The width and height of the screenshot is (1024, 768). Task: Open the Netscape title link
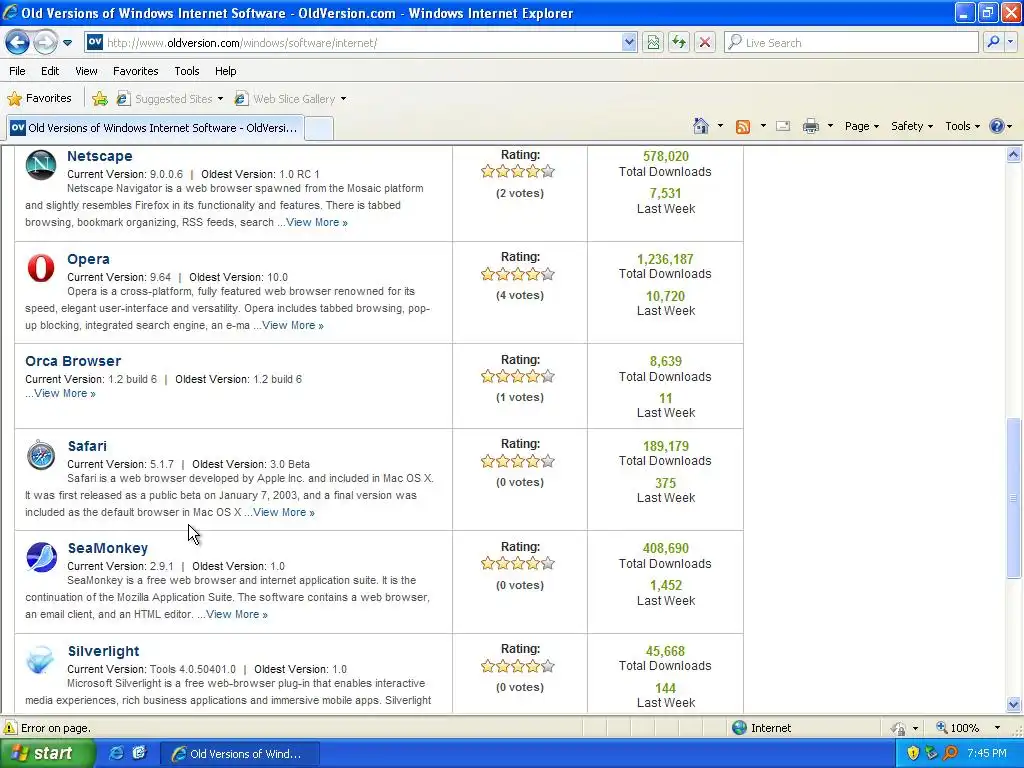pyautogui.click(x=99, y=156)
